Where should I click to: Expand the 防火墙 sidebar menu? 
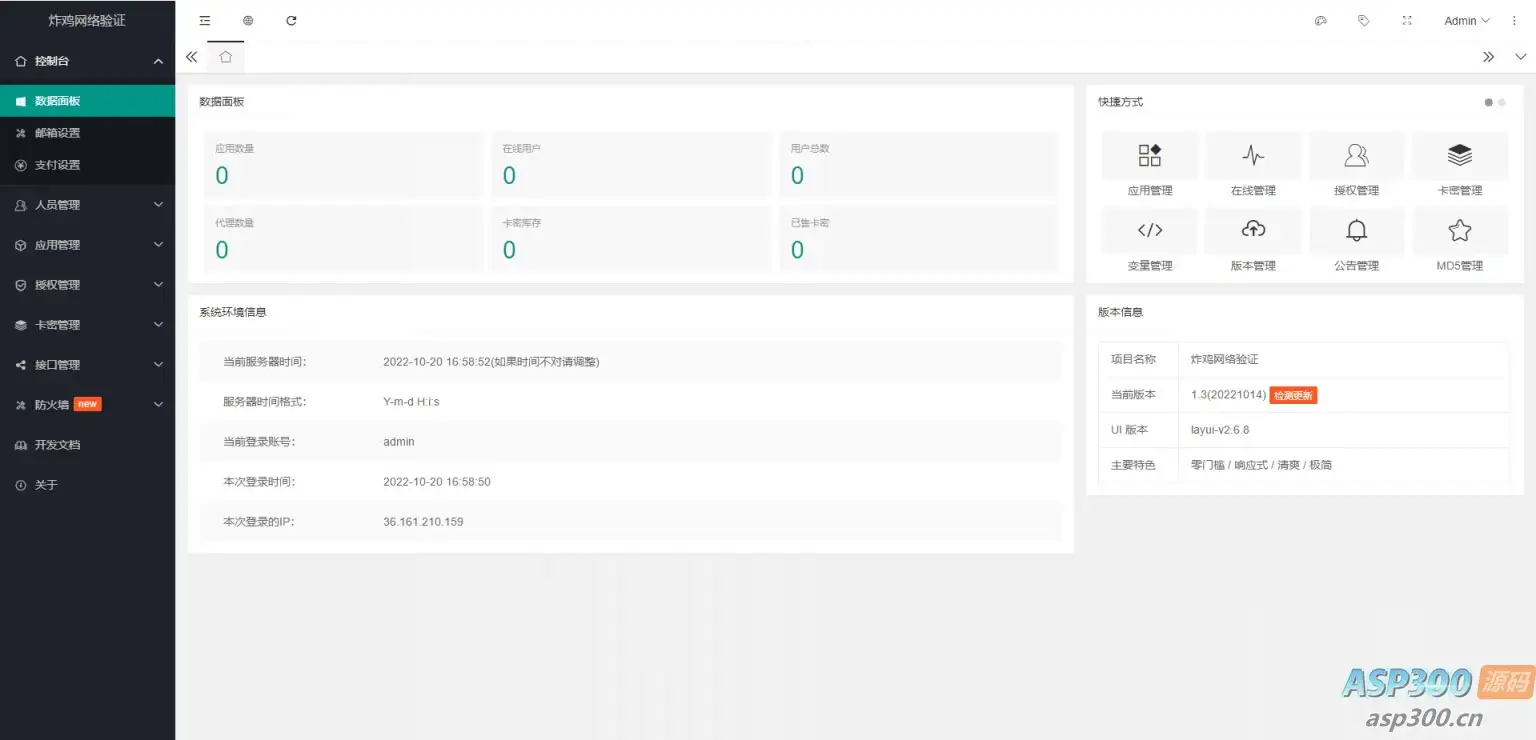pos(87,405)
